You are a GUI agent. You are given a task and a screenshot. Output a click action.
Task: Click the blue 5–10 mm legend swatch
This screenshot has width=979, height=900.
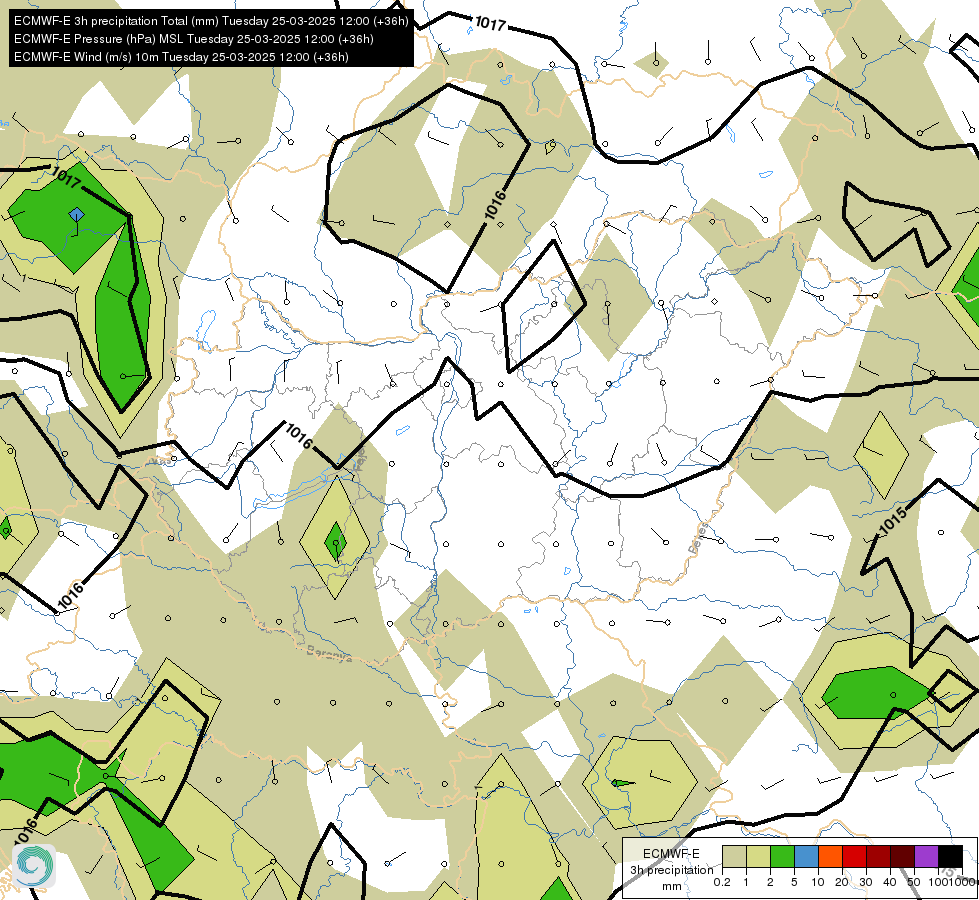click(806, 857)
